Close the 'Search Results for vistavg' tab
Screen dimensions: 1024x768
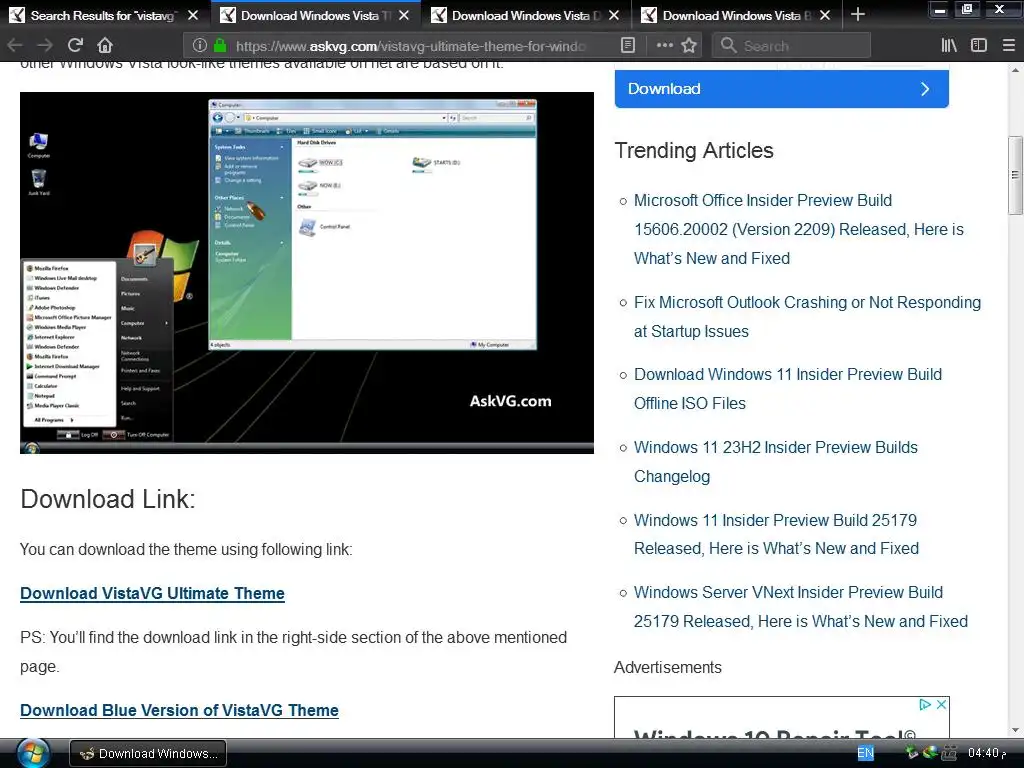click(193, 15)
